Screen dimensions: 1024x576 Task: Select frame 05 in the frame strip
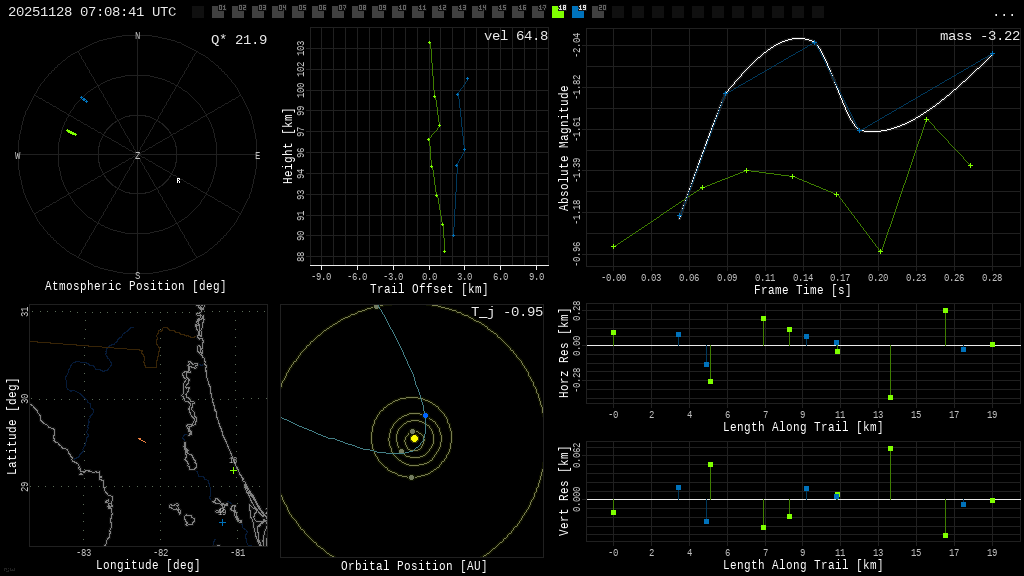[300, 13]
